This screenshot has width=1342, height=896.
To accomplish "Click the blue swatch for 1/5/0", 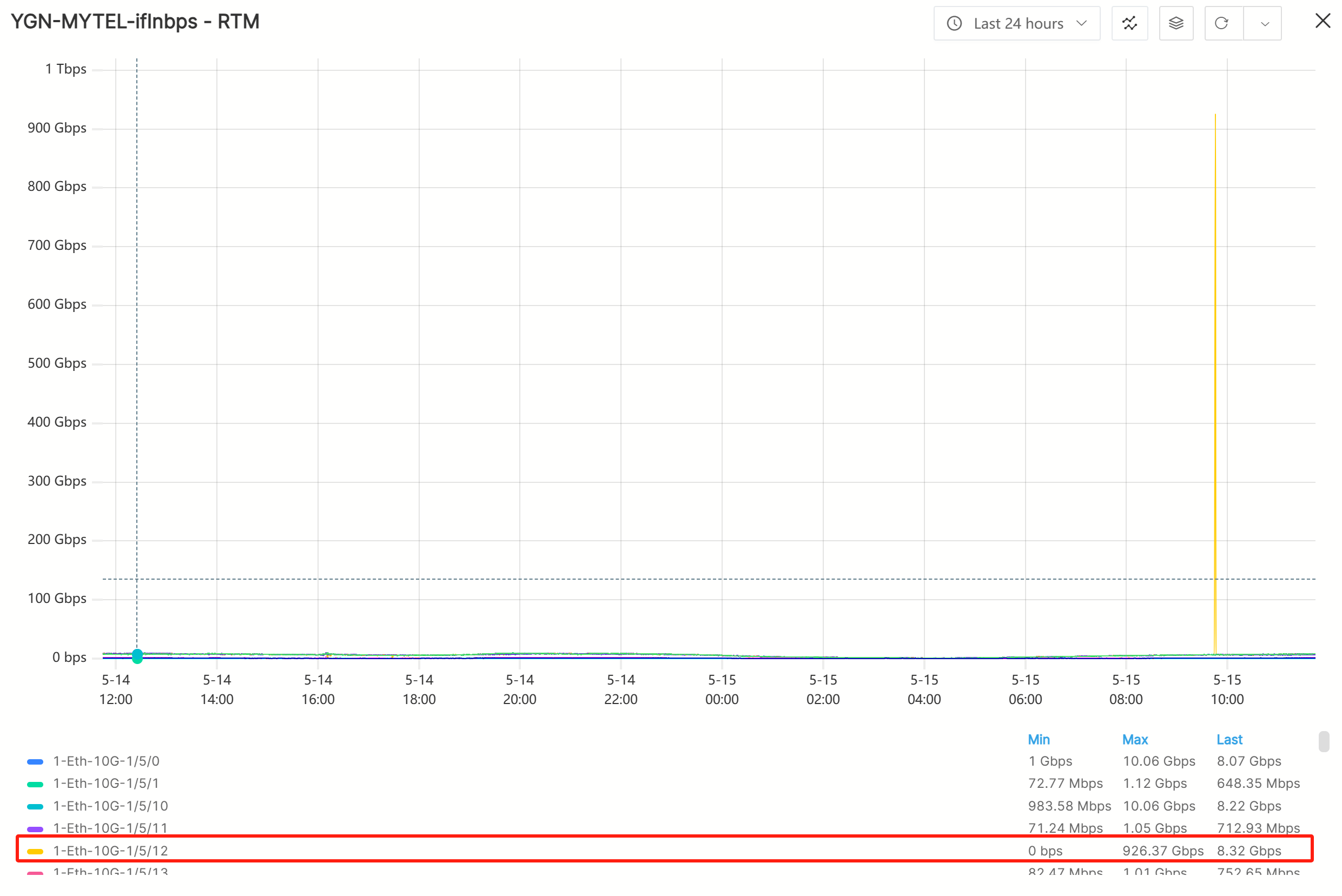I will click(x=36, y=762).
